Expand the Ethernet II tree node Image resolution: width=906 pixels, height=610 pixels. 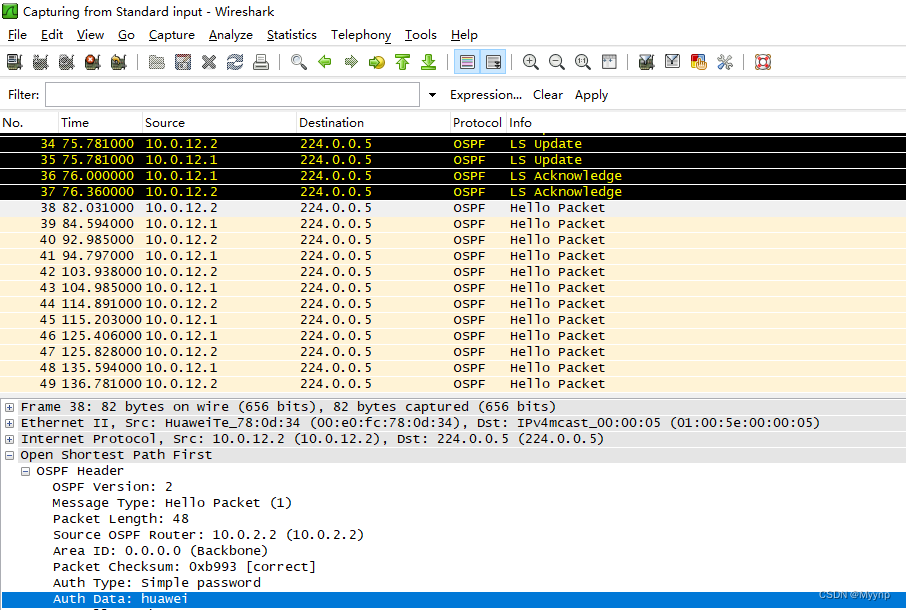pyautogui.click(x=9, y=423)
